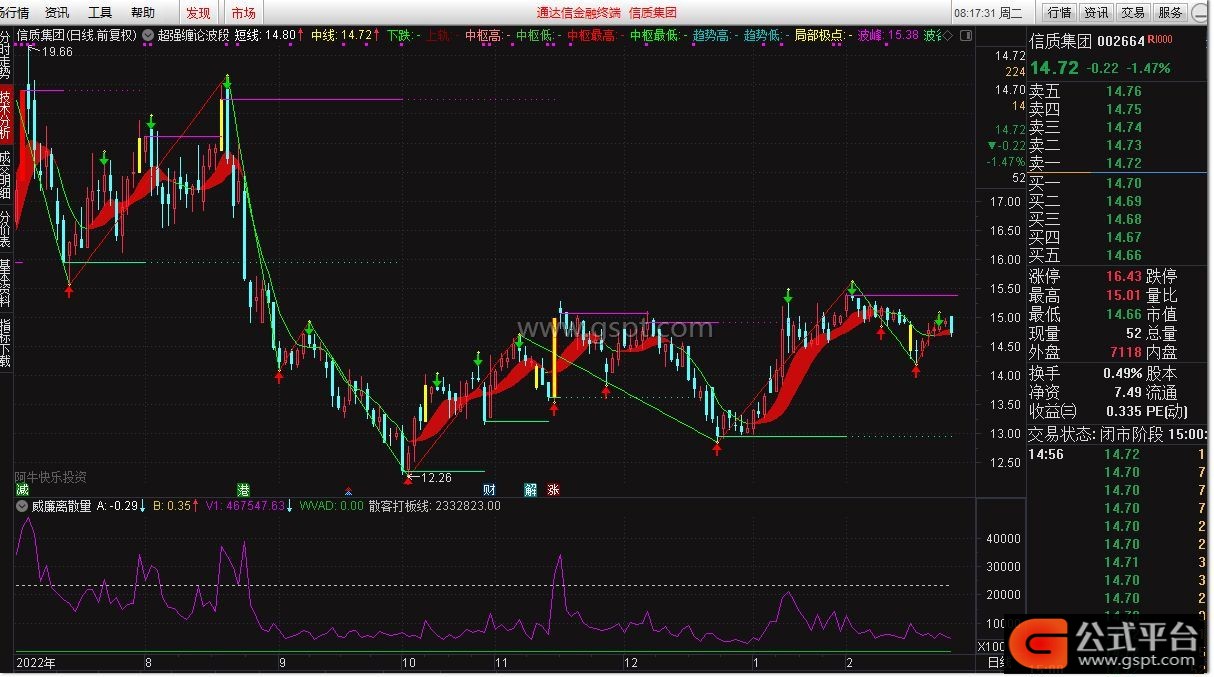Image resolution: width=1214 pixels, height=677 pixels.
Task: Click the 买一 price 14.70
Action: tap(1123, 183)
